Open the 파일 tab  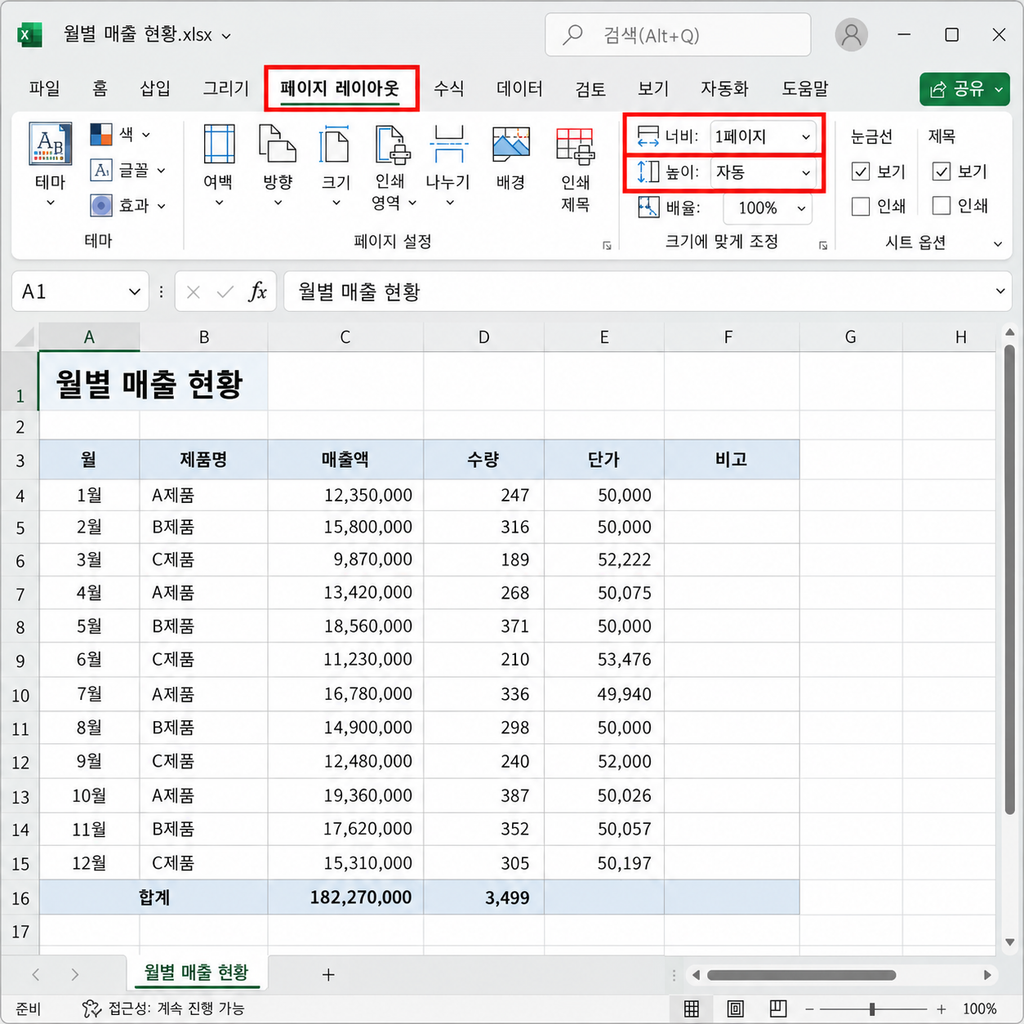44,88
